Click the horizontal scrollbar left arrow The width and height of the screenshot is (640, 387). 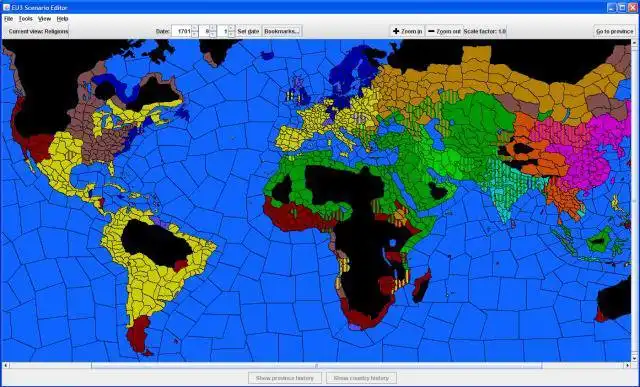click(5, 365)
